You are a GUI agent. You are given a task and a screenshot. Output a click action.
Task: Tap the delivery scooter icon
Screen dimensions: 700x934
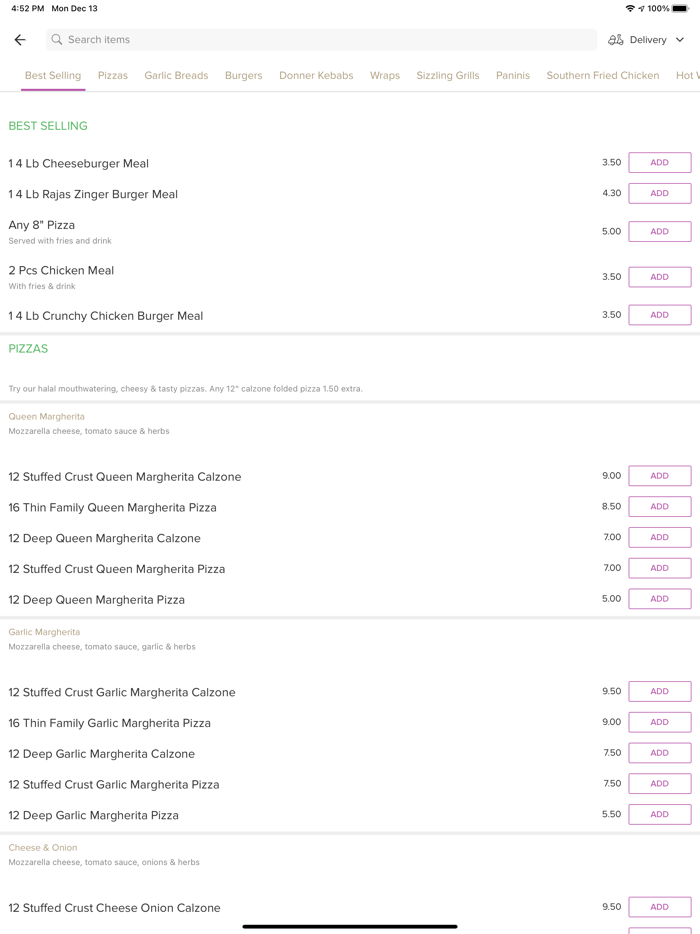pos(616,40)
